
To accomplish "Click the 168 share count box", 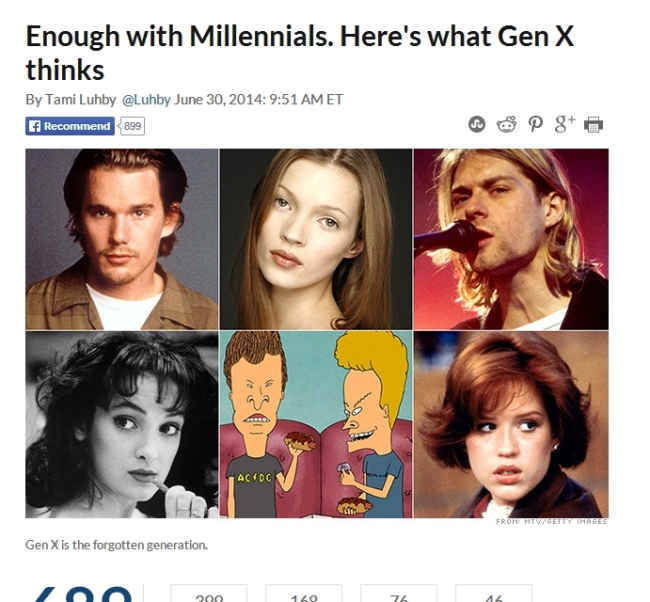I will pyautogui.click(x=303, y=593).
